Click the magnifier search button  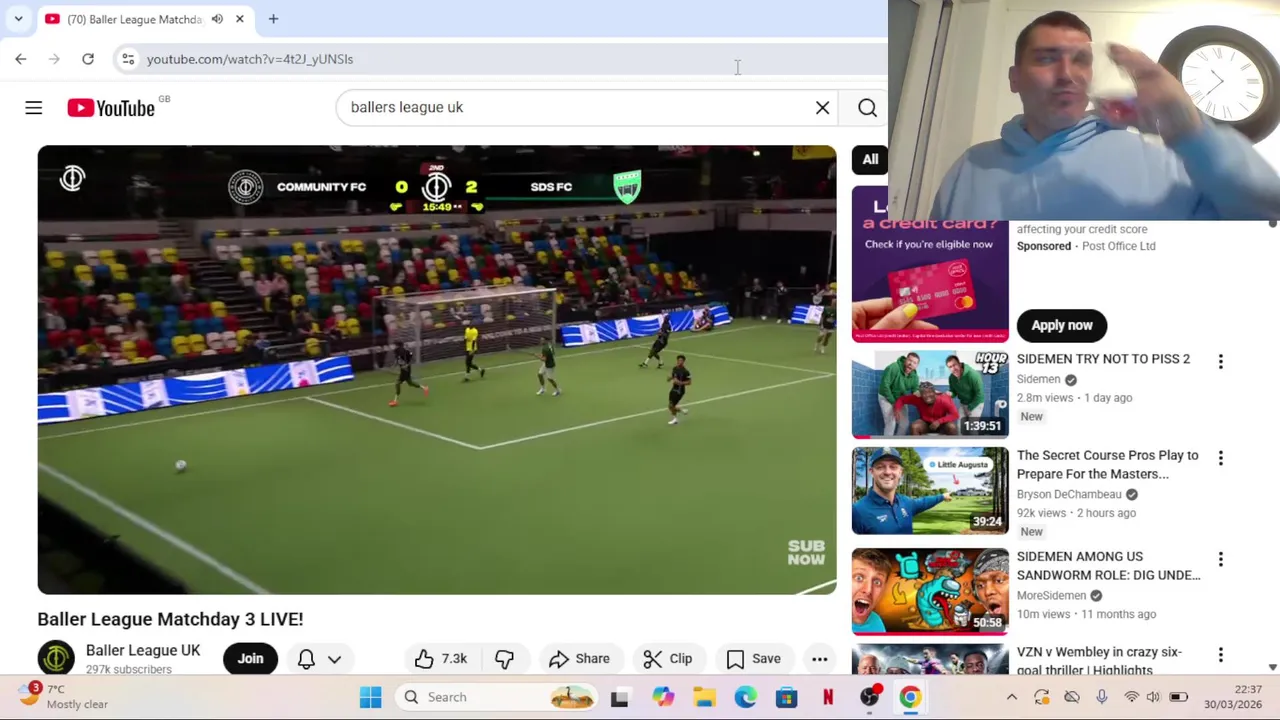coord(867,108)
